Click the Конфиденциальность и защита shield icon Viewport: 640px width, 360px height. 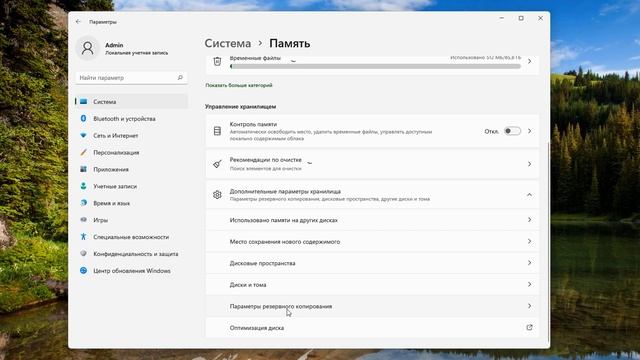pos(83,253)
